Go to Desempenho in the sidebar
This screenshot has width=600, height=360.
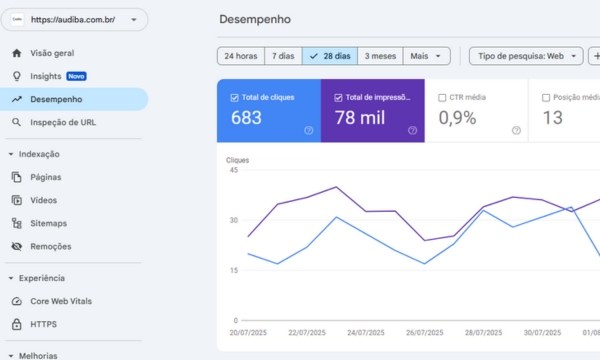coord(74,99)
